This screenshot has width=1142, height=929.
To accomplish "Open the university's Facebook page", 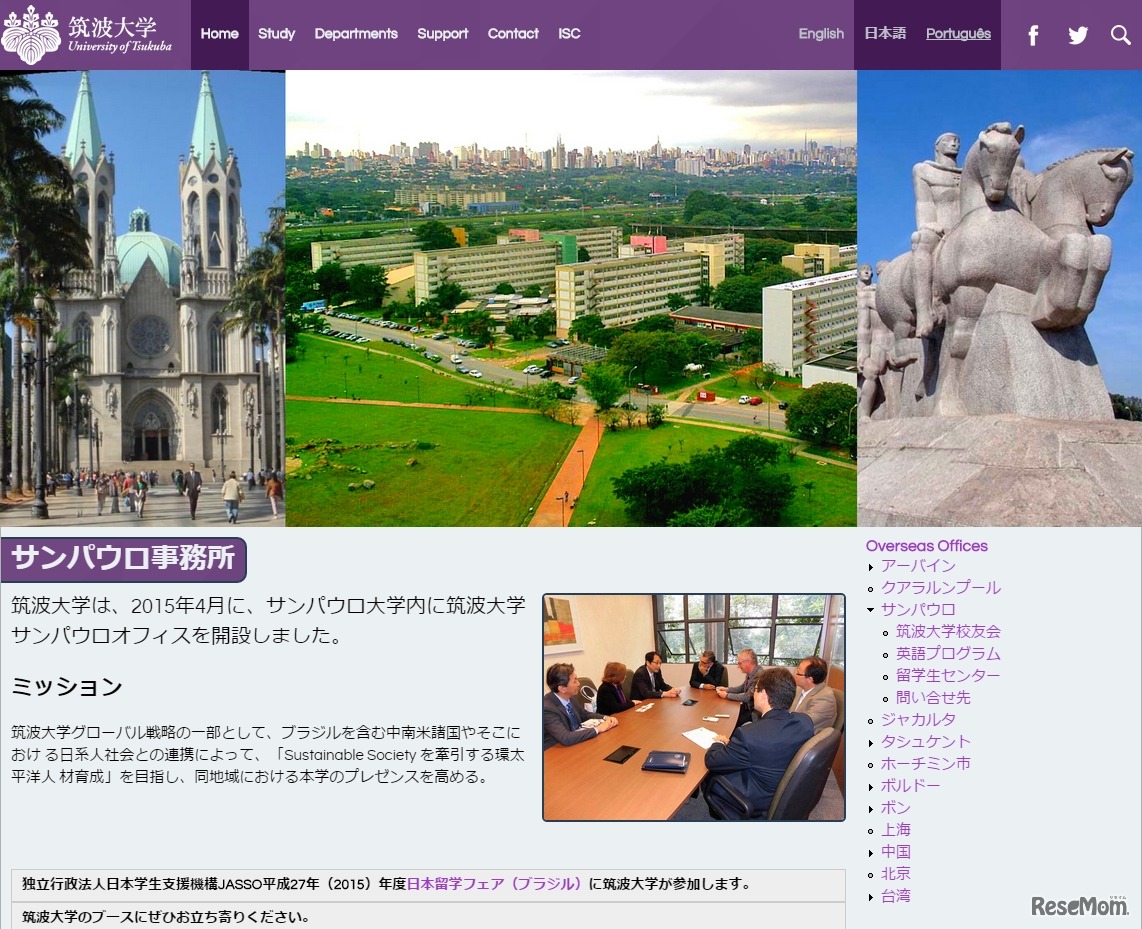I will (1033, 34).
